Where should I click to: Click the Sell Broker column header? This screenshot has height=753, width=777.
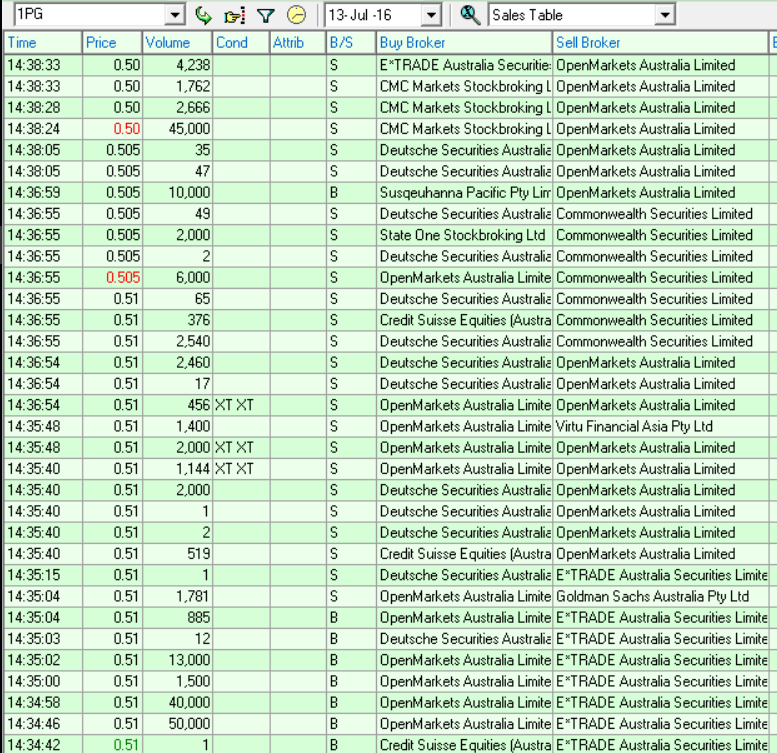(660, 43)
